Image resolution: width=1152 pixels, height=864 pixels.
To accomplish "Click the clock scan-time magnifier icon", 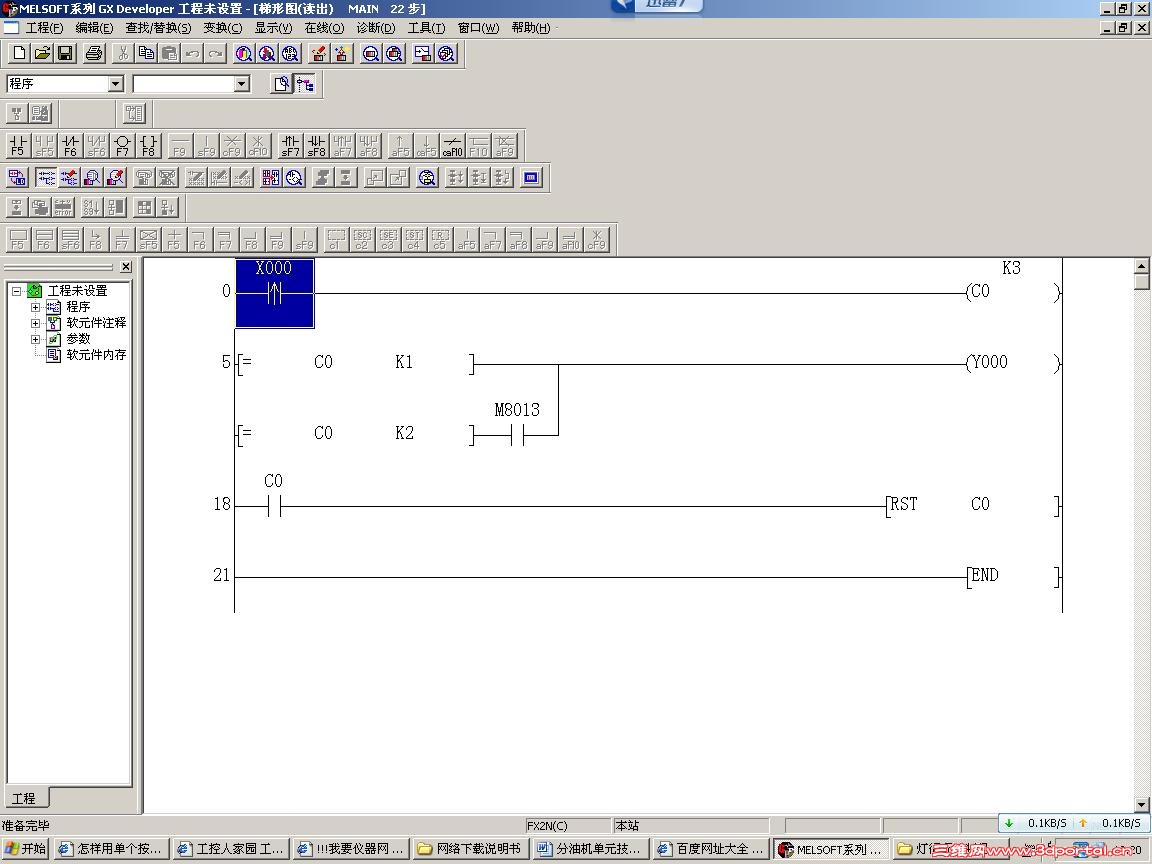I will (295, 178).
